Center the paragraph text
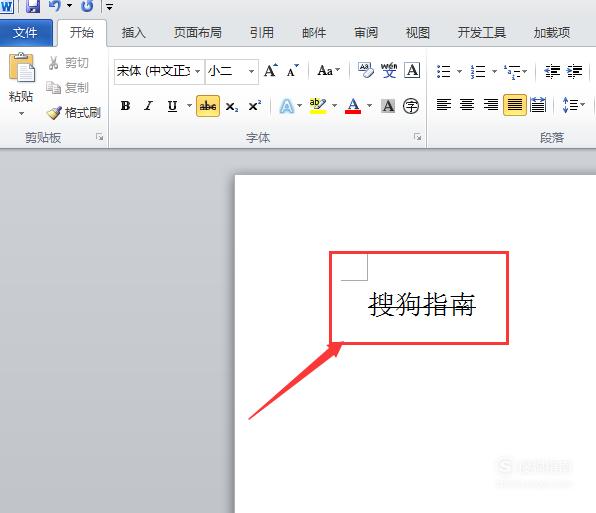596x513 pixels. [467, 104]
